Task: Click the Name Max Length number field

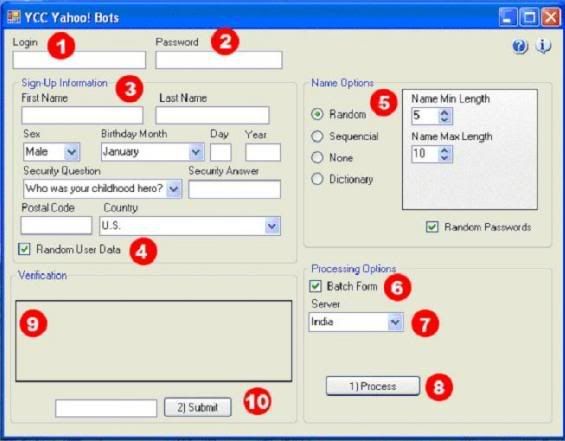Action: [425, 154]
